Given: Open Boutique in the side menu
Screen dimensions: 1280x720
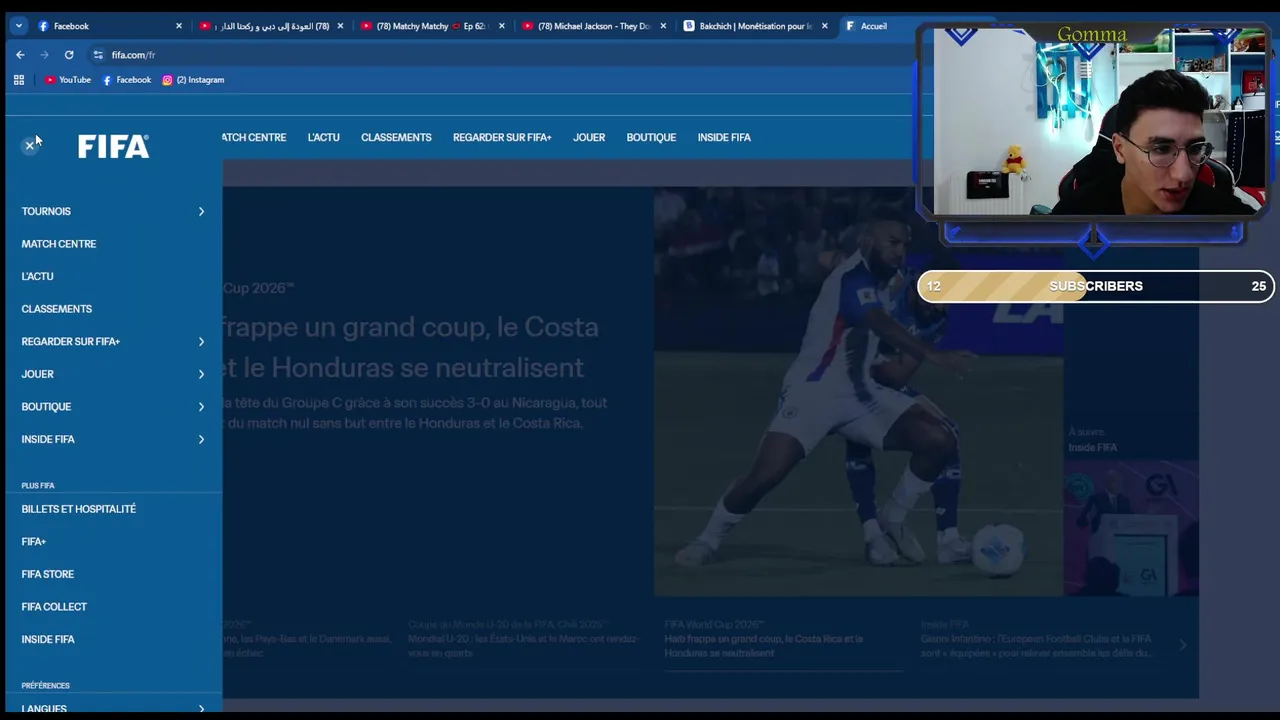Looking at the screenshot, I should 46,407.
